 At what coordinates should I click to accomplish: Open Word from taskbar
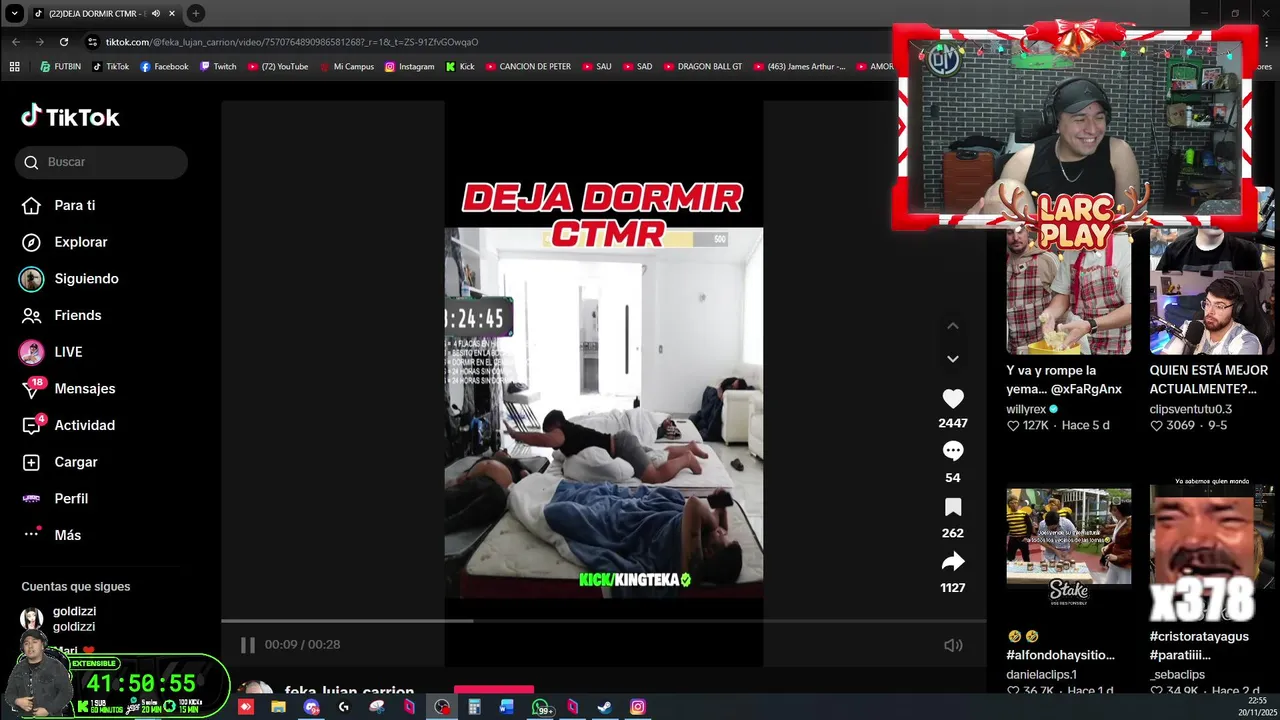point(507,707)
